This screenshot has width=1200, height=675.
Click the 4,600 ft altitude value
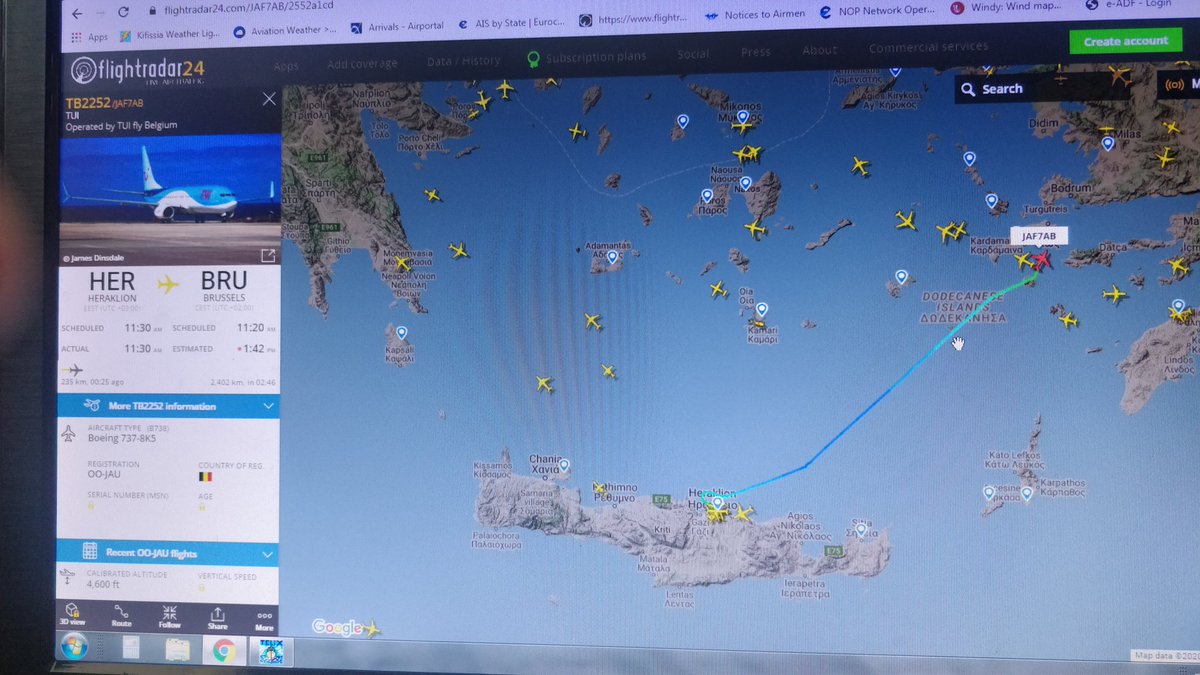(x=103, y=584)
